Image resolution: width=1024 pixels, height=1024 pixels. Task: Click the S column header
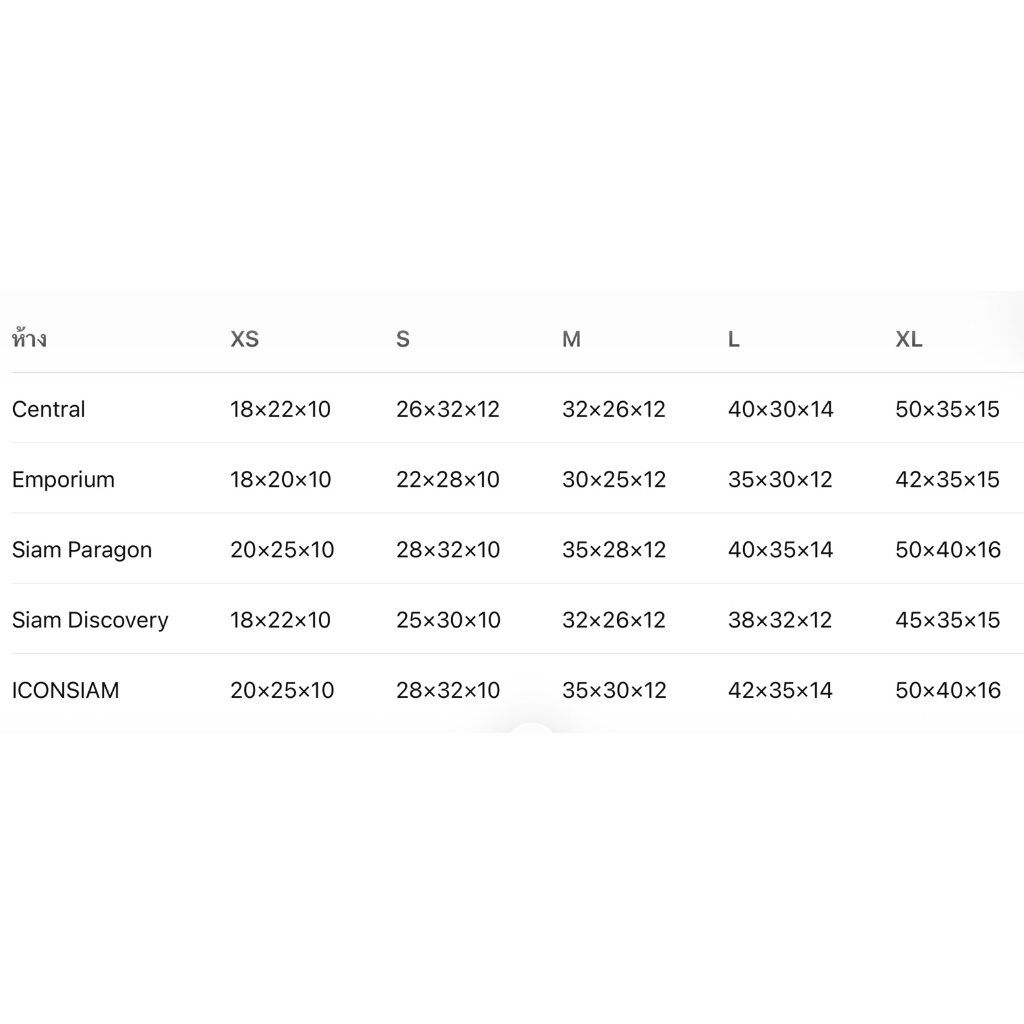click(x=403, y=339)
